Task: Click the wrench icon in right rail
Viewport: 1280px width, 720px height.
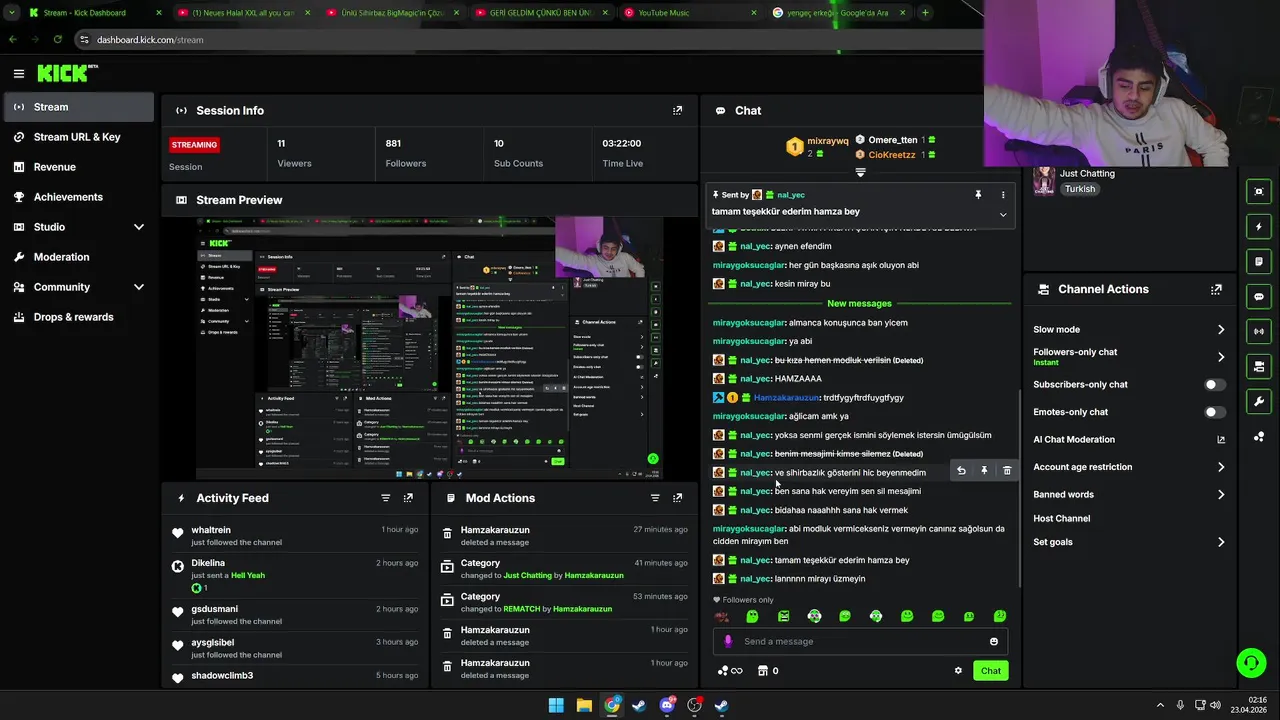Action: coord(1258,401)
